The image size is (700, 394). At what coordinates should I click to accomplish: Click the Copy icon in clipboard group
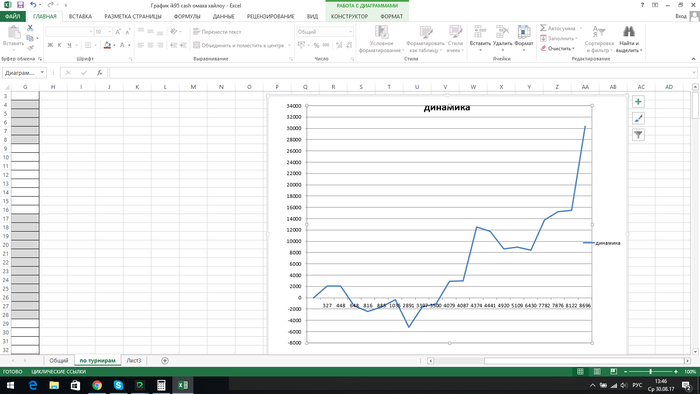(30, 38)
